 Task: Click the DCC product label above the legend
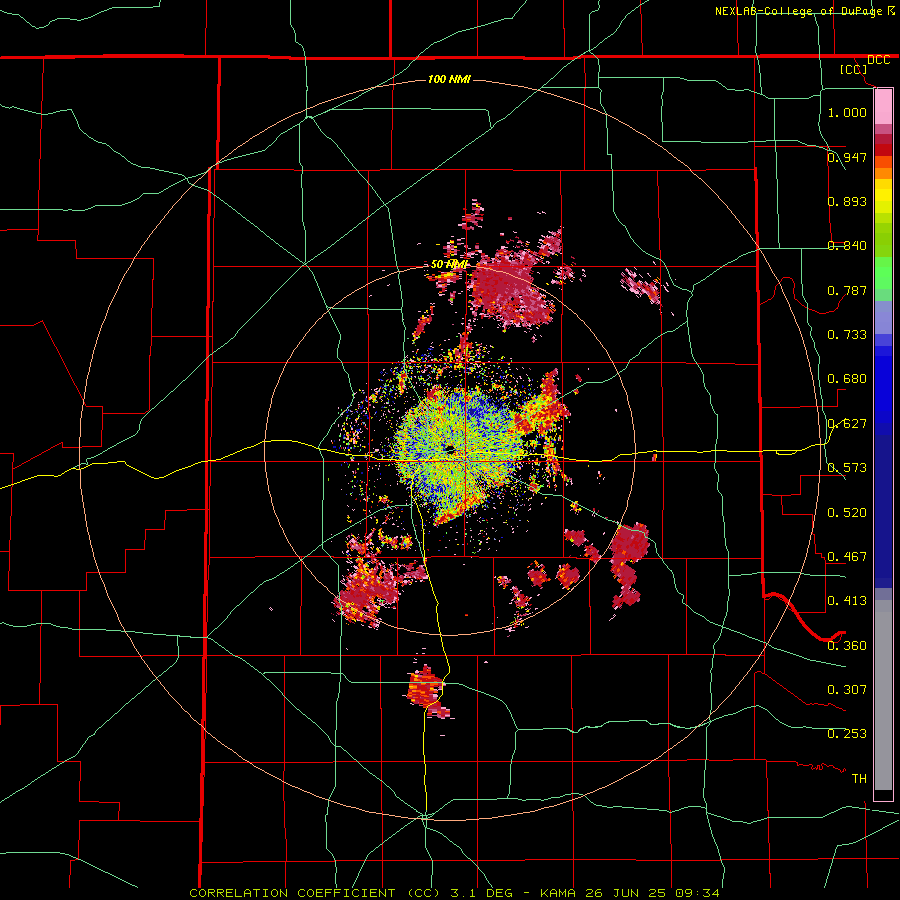coord(878,60)
